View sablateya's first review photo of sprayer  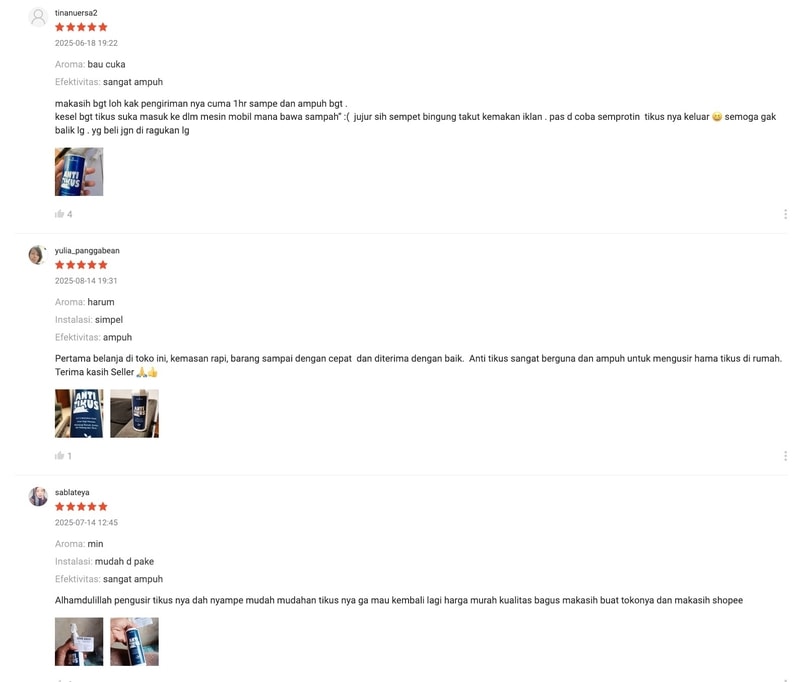pos(79,642)
